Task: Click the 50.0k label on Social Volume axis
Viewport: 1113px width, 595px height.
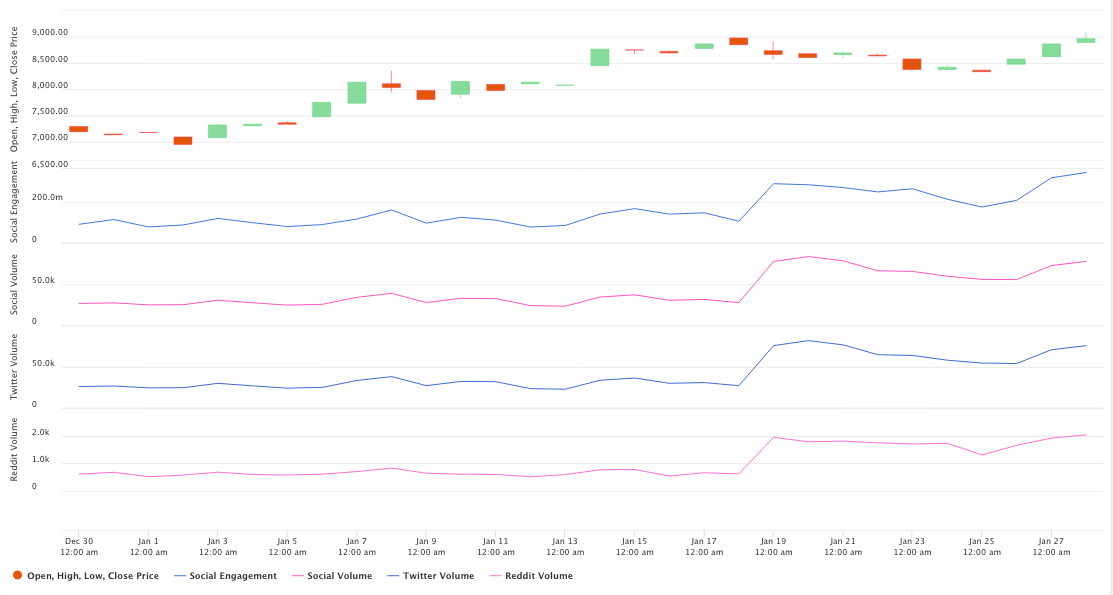Action: [x=43, y=280]
